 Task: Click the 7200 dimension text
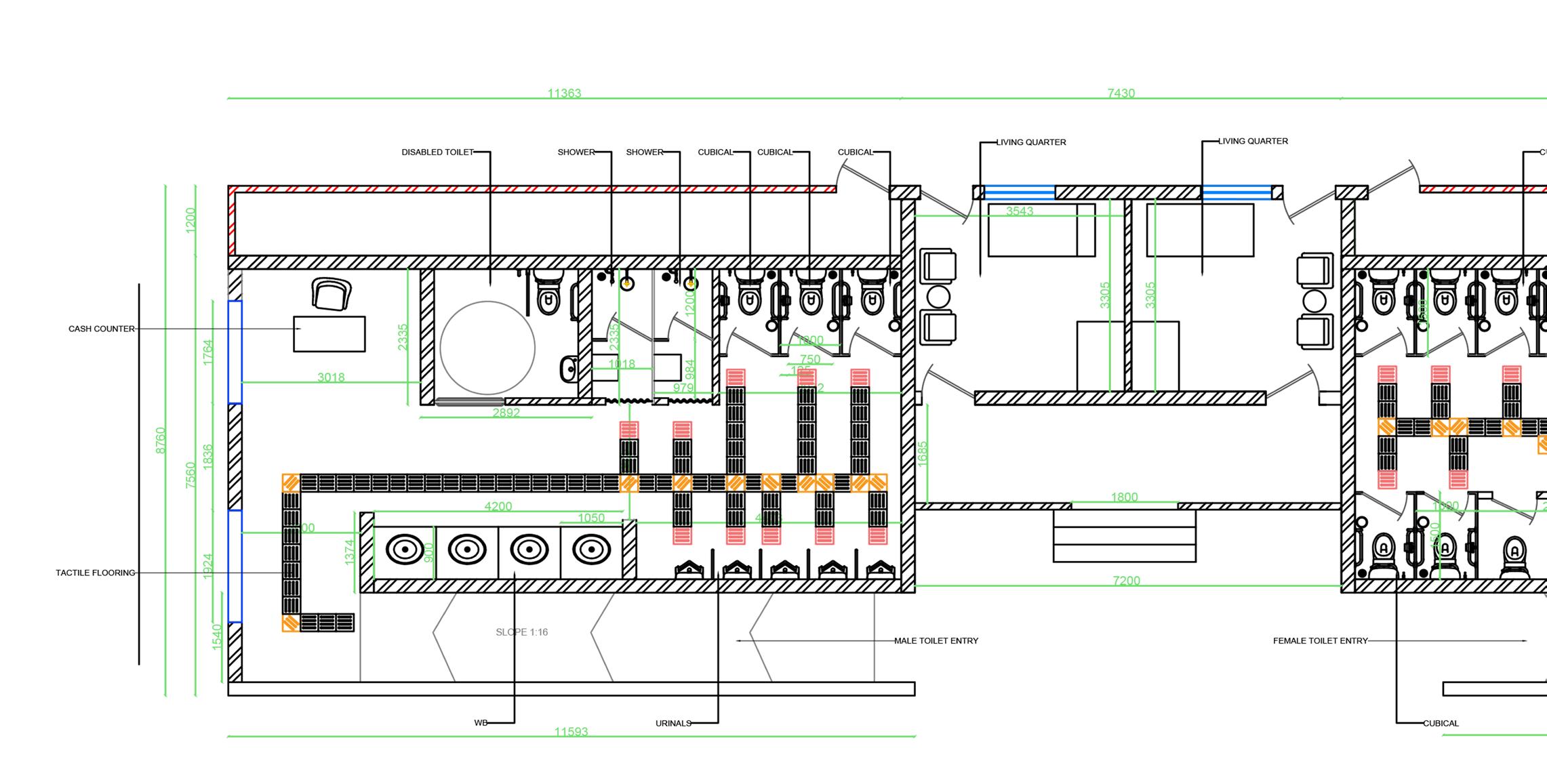1126,580
